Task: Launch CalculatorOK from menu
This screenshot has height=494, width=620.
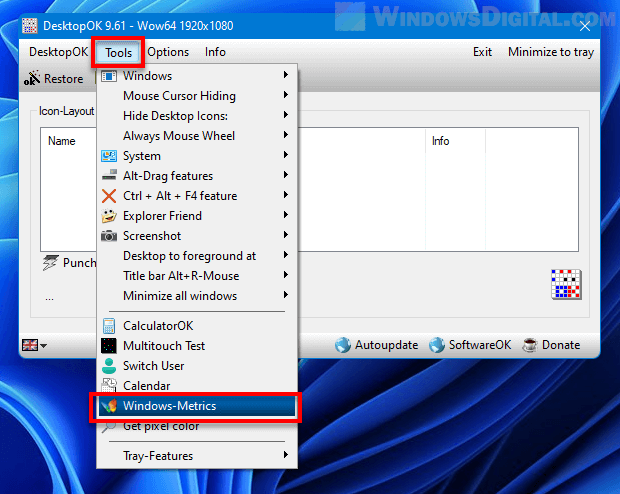Action: click(x=197, y=326)
